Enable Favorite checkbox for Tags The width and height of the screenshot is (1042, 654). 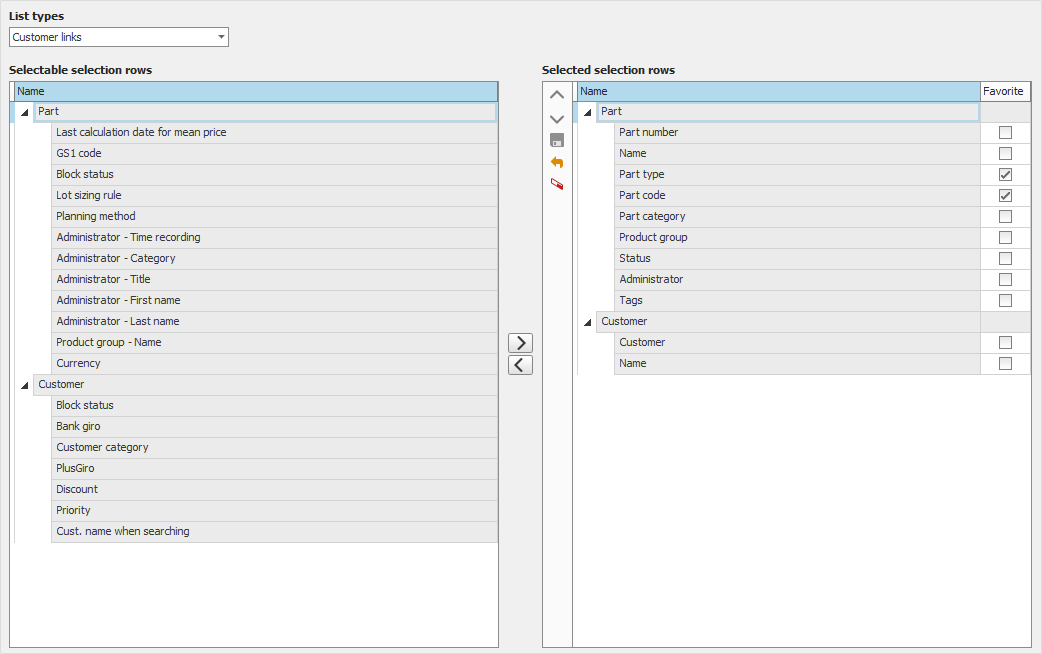click(x=1005, y=301)
